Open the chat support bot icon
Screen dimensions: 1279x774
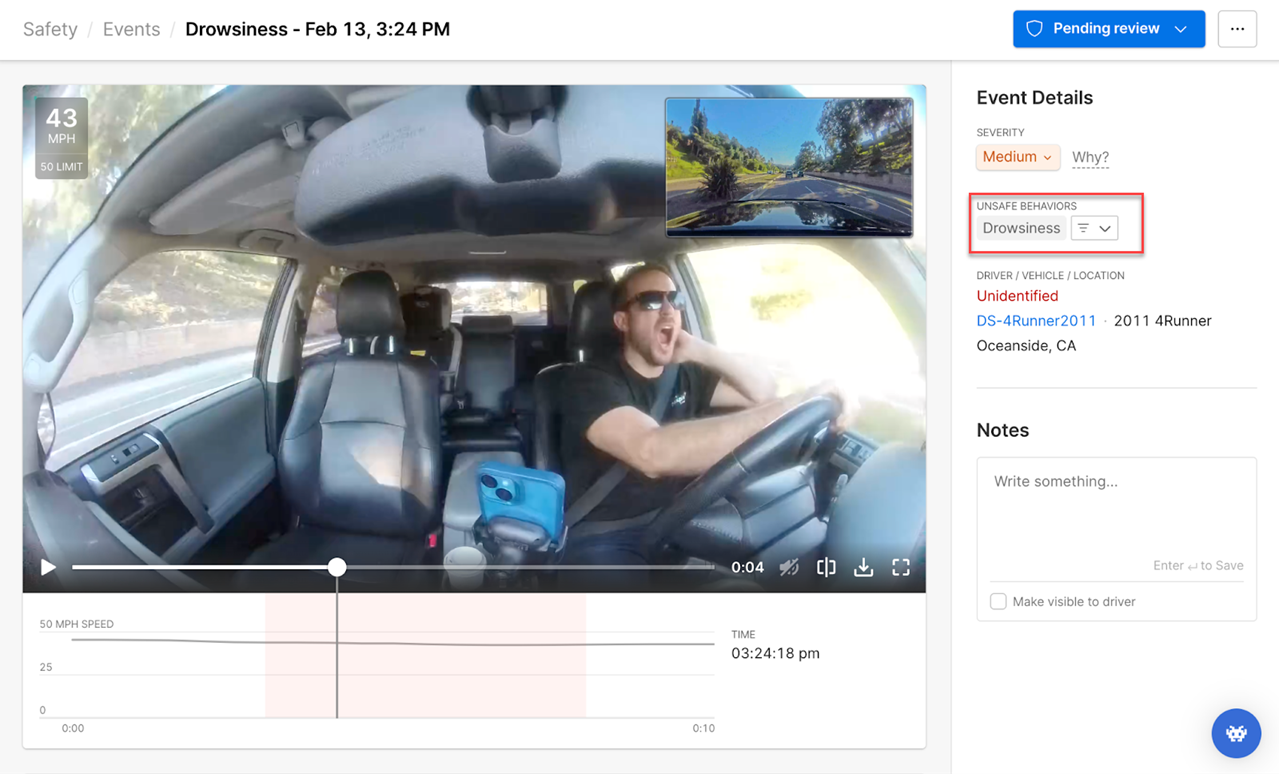coord(1236,733)
